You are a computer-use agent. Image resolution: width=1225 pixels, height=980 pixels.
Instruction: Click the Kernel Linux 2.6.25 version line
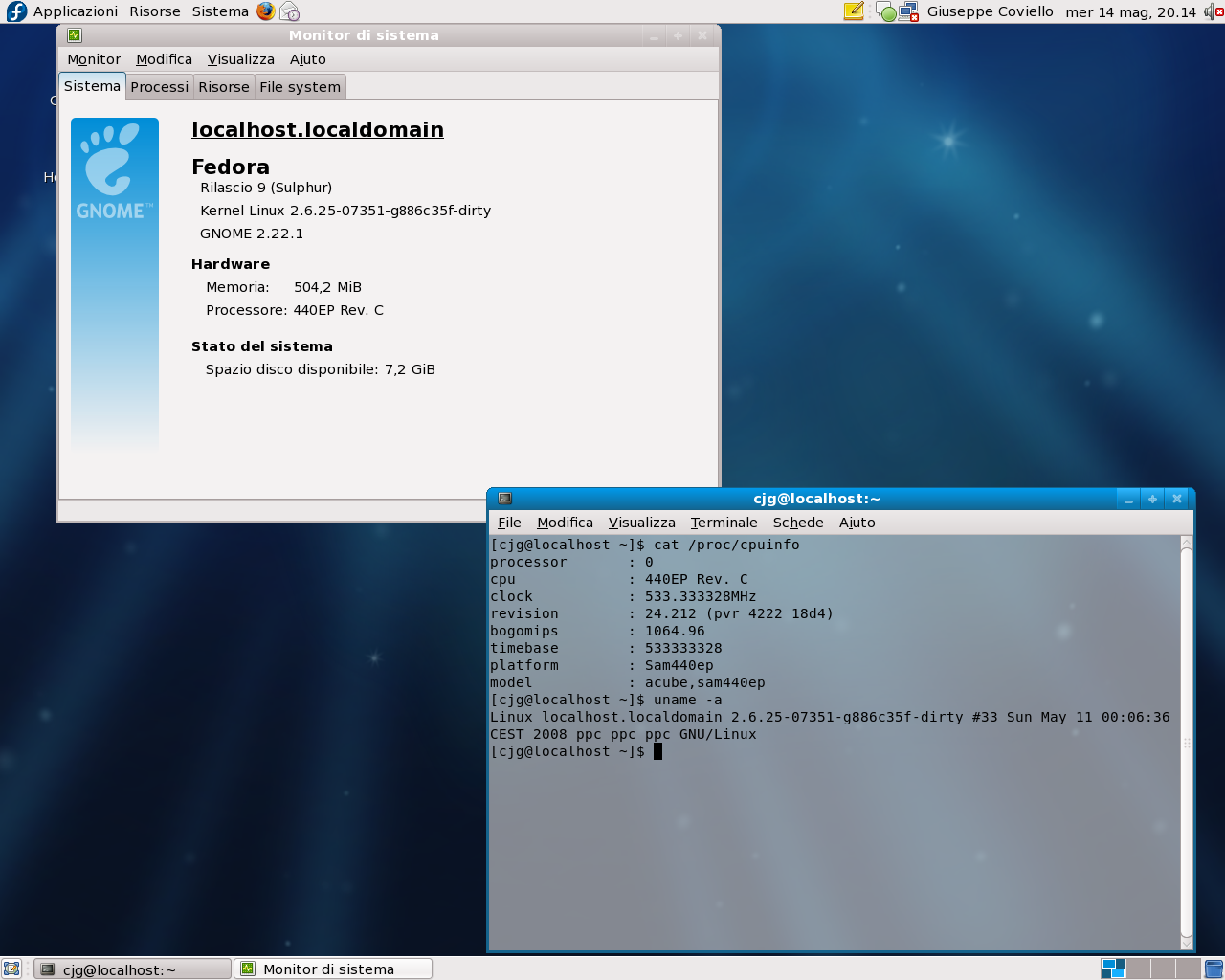coord(345,211)
